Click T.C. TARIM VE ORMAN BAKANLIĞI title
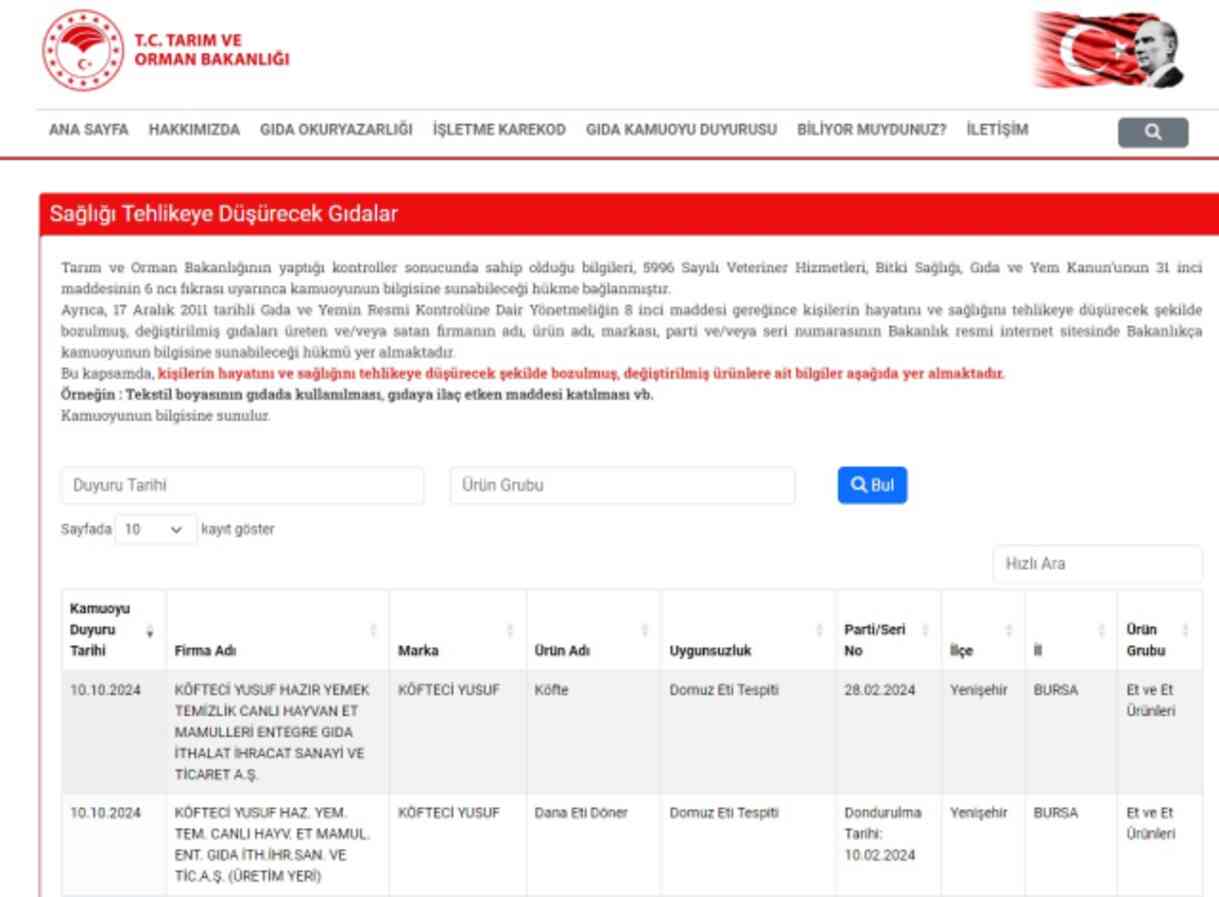This screenshot has height=897, width=1219. point(212,49)
